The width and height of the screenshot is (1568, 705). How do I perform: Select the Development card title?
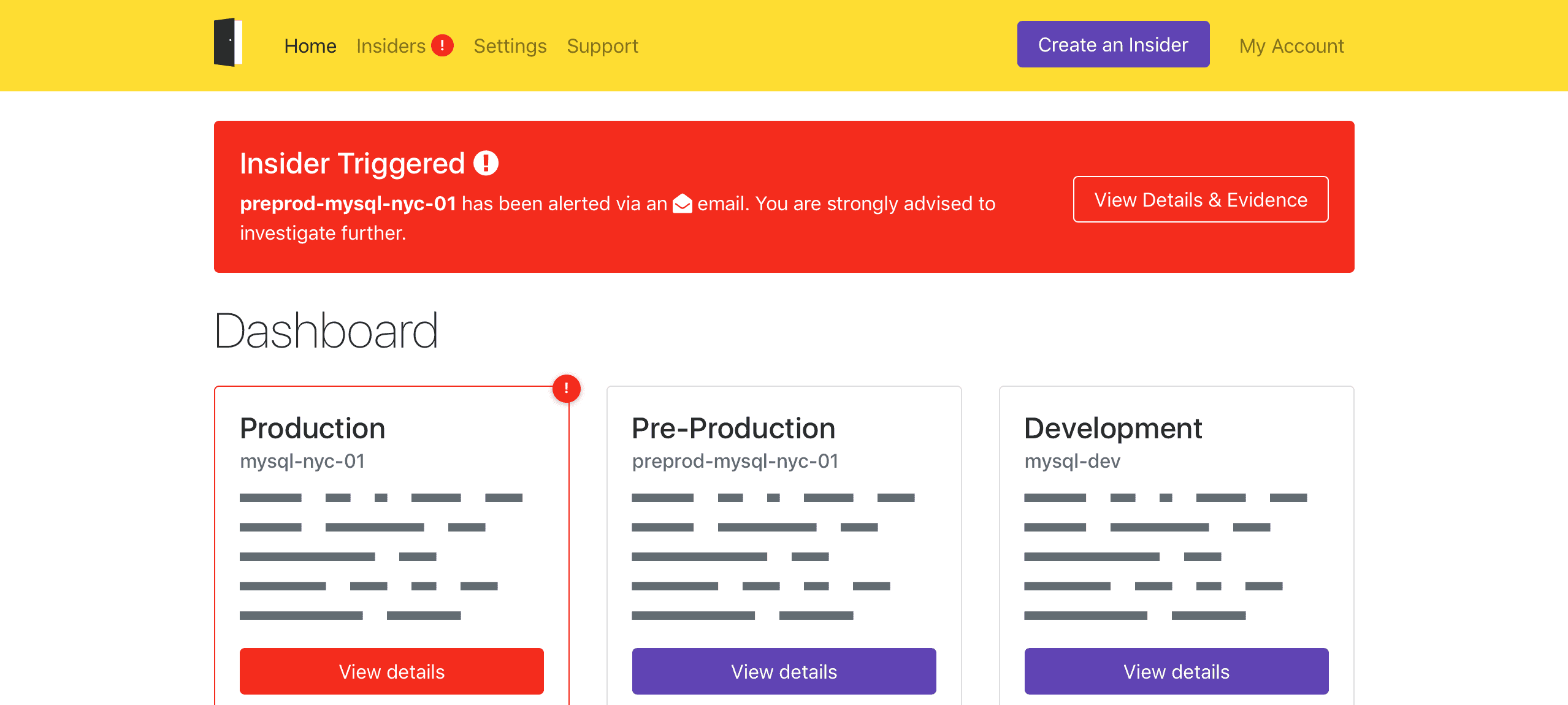click(x=1112, y=428)
